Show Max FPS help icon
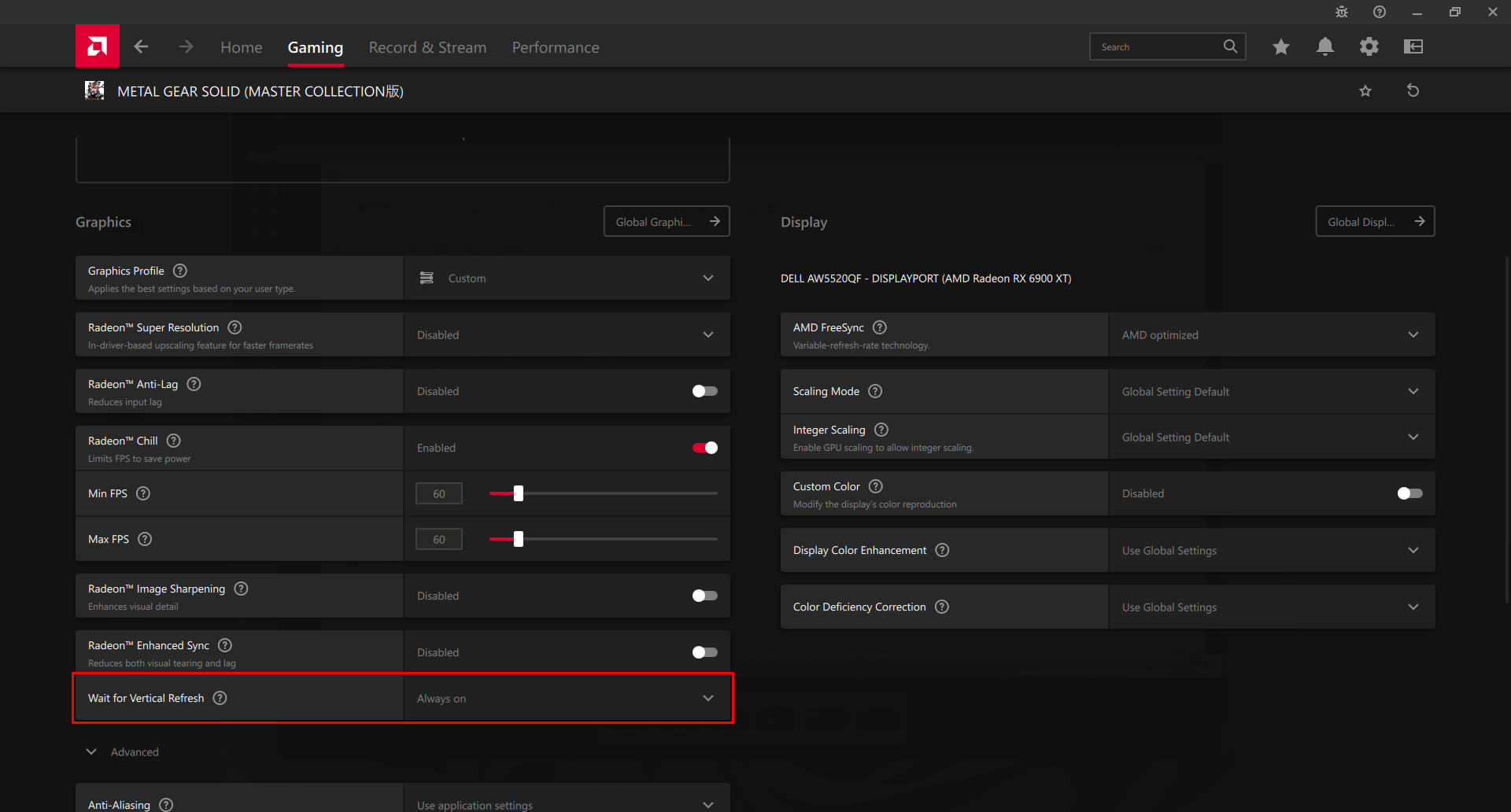 click(x=145, y=539)
